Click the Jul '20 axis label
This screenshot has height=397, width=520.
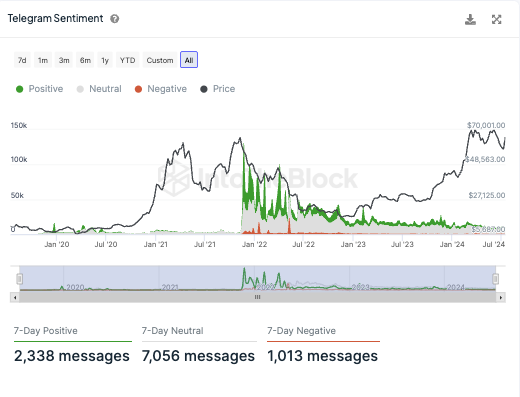coord(106,244)
